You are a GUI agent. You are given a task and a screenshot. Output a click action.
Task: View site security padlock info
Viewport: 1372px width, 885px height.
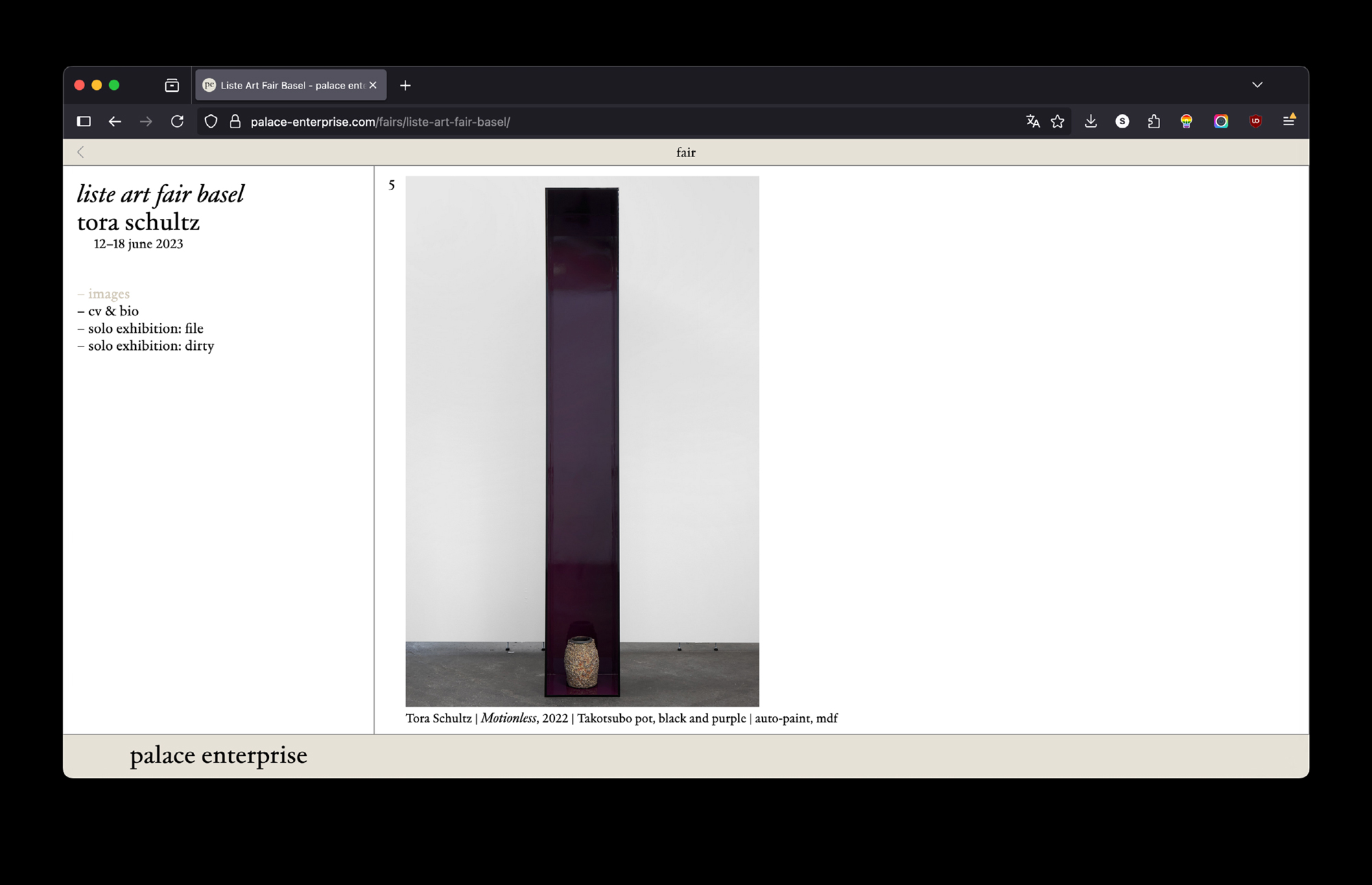tap(235, 121)
